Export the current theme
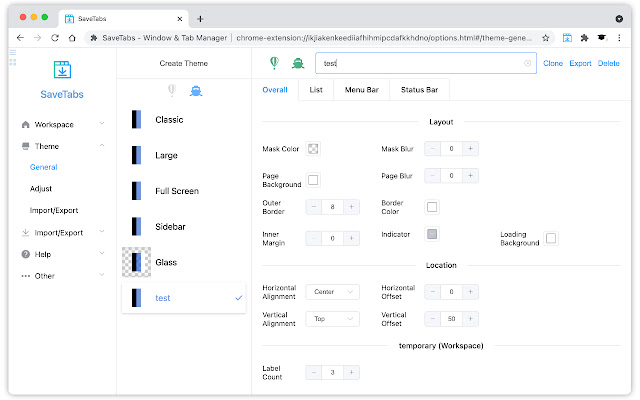Screen dimensions: 640x400 click(580, 63)
